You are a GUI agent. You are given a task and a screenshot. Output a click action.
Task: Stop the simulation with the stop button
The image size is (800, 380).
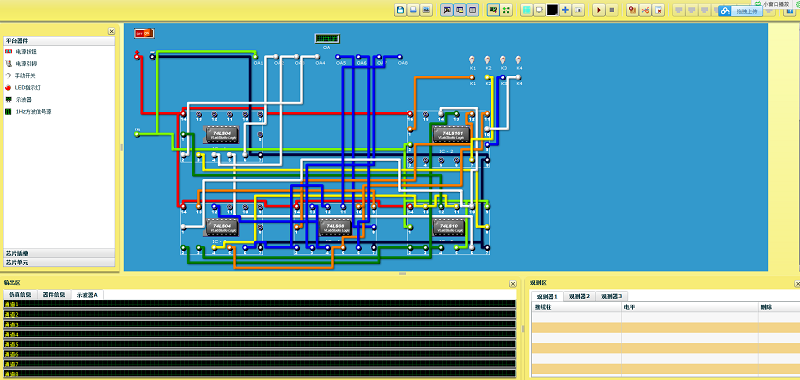point(612,10)
